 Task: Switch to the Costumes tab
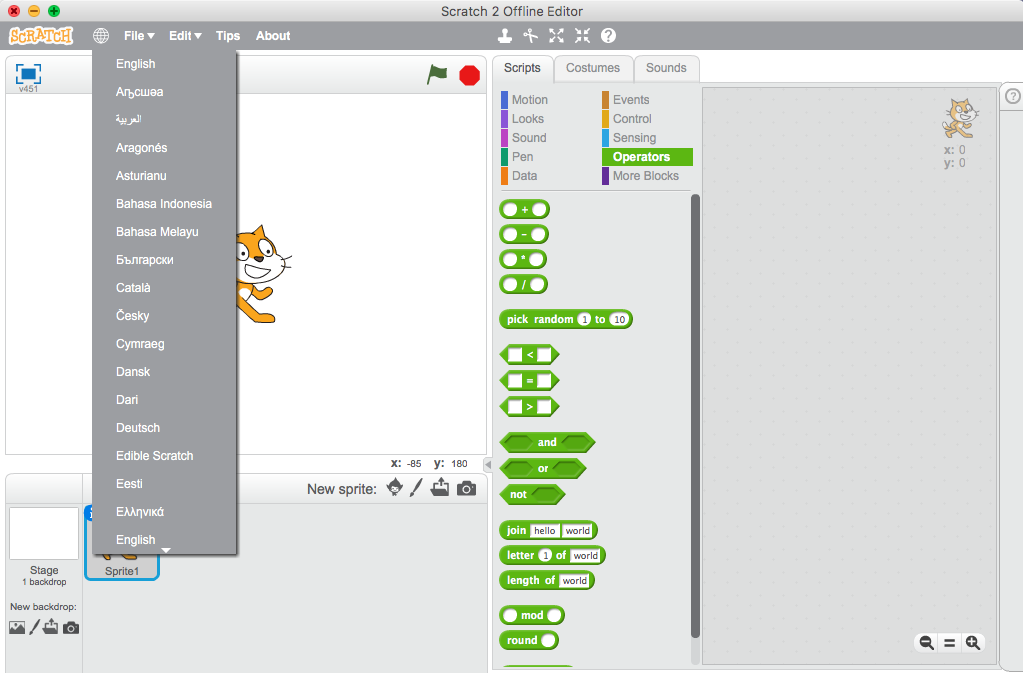592,68
